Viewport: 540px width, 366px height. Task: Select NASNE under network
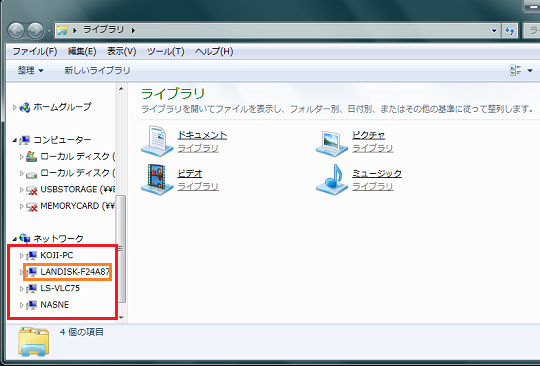55,305
